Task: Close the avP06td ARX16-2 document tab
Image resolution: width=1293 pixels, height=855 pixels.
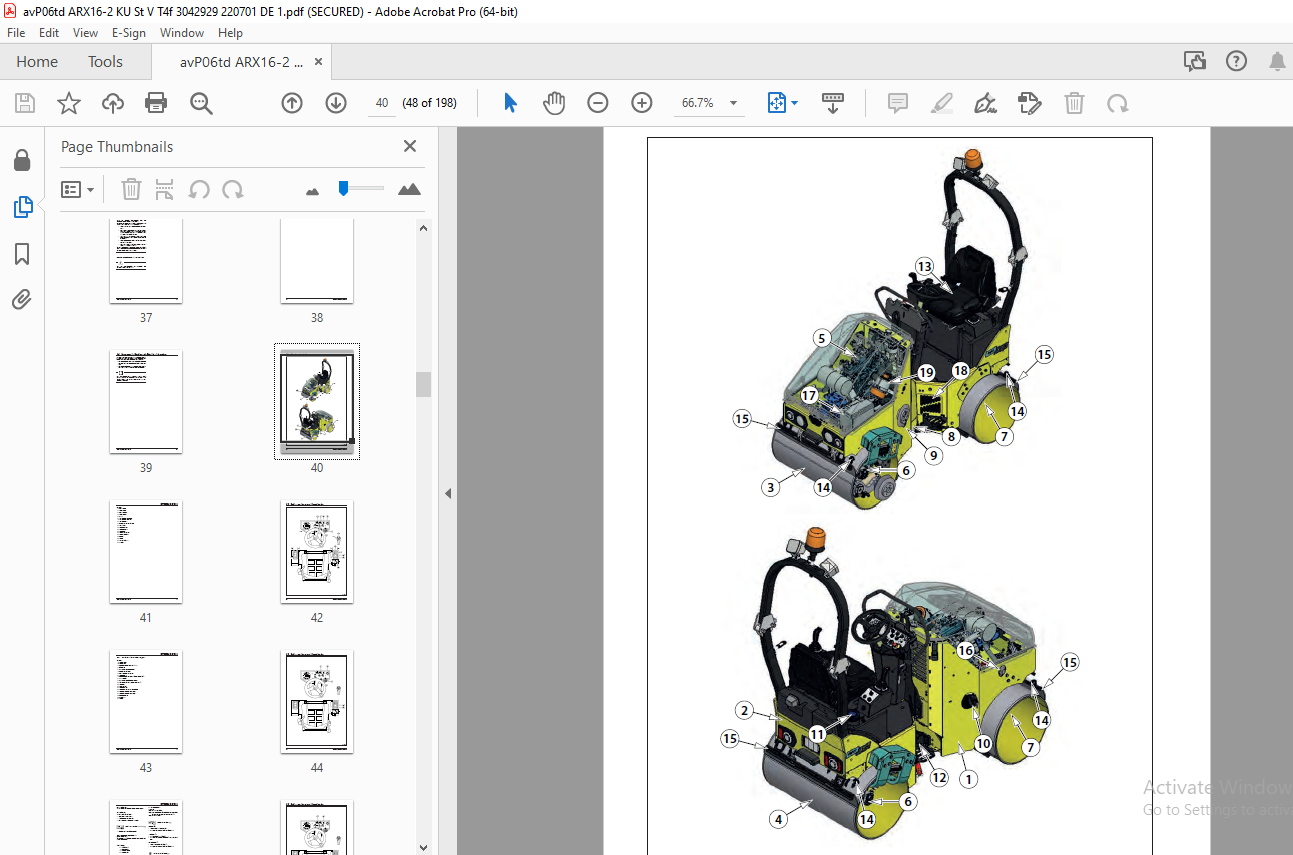Action: point(319,62)
